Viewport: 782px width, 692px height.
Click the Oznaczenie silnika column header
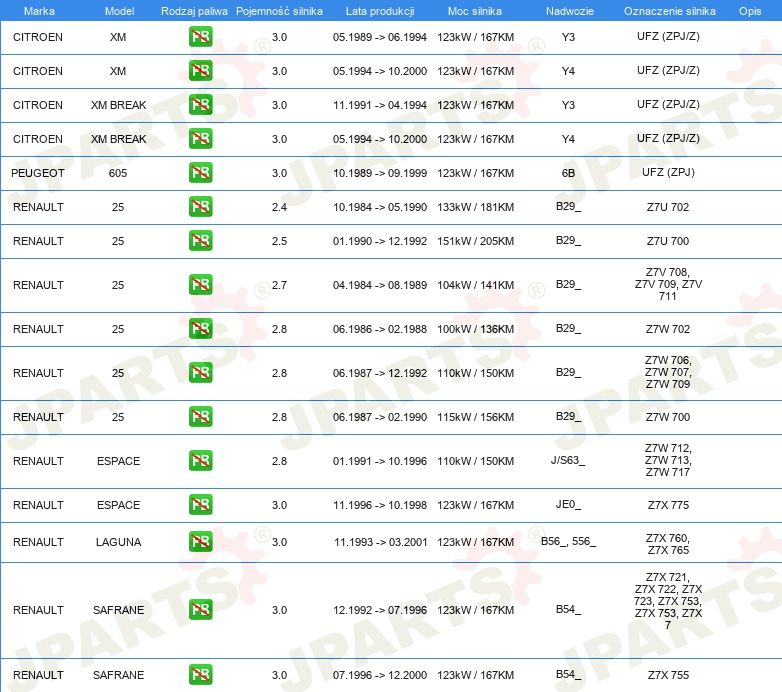click(670, 11)
